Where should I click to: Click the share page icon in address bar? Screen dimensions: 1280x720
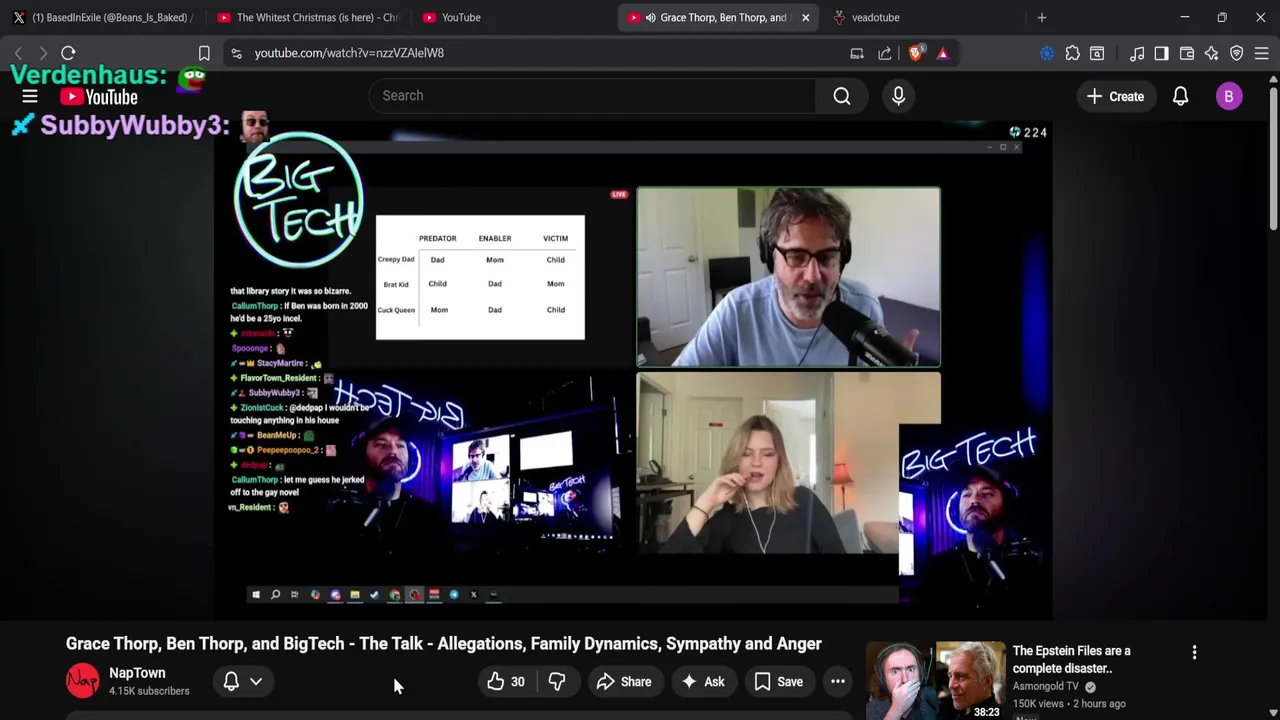coord(885,53)
